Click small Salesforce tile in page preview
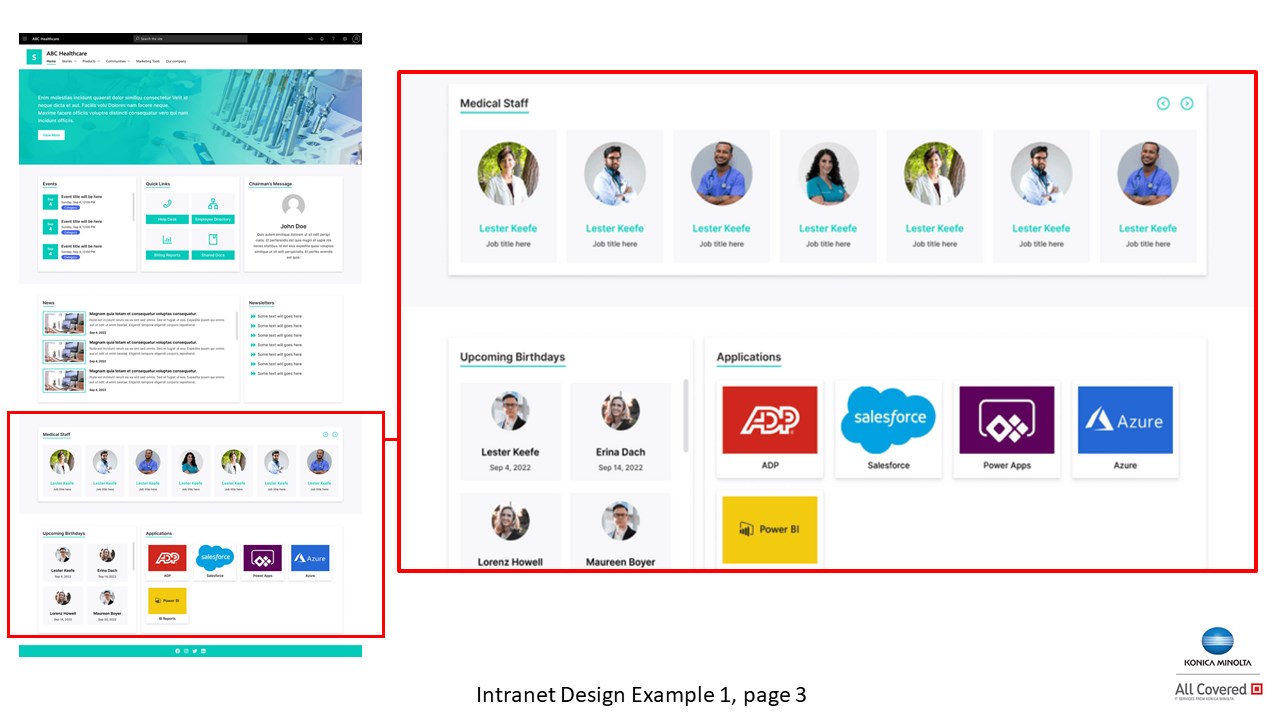The width and height of the screenshot is (1280, 720). click(215, 561)
